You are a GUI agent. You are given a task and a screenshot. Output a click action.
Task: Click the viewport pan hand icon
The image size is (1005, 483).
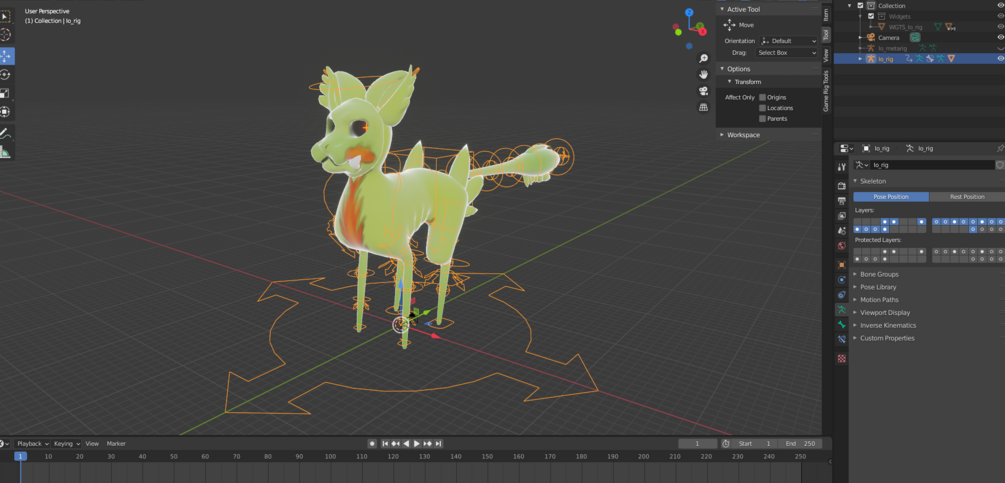[703, 74]
